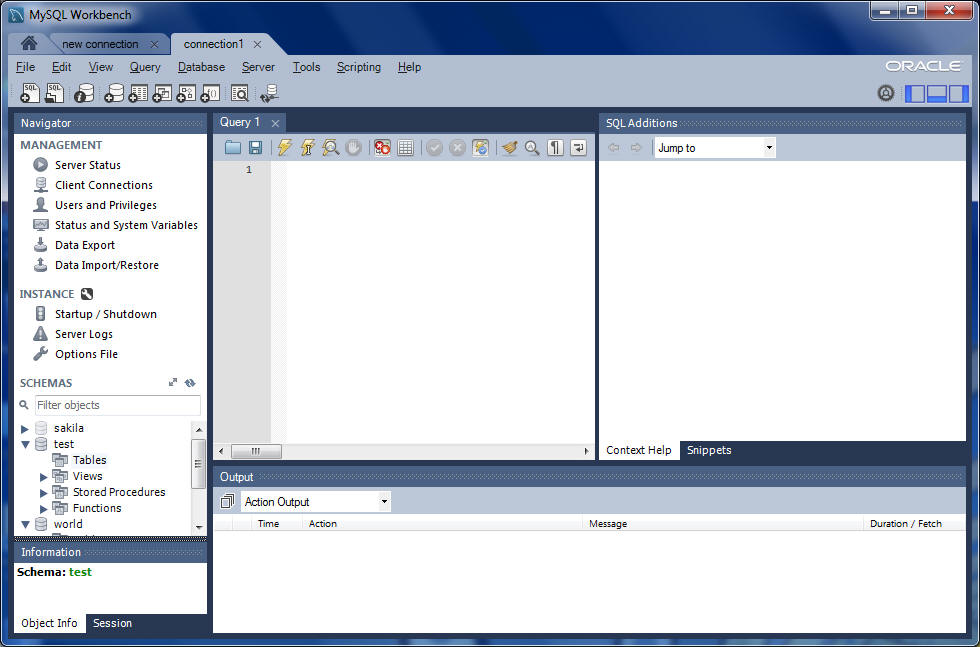Screen dimensions: 980x647
Task: Create a new schema icon
Action: tap(114, 93)
